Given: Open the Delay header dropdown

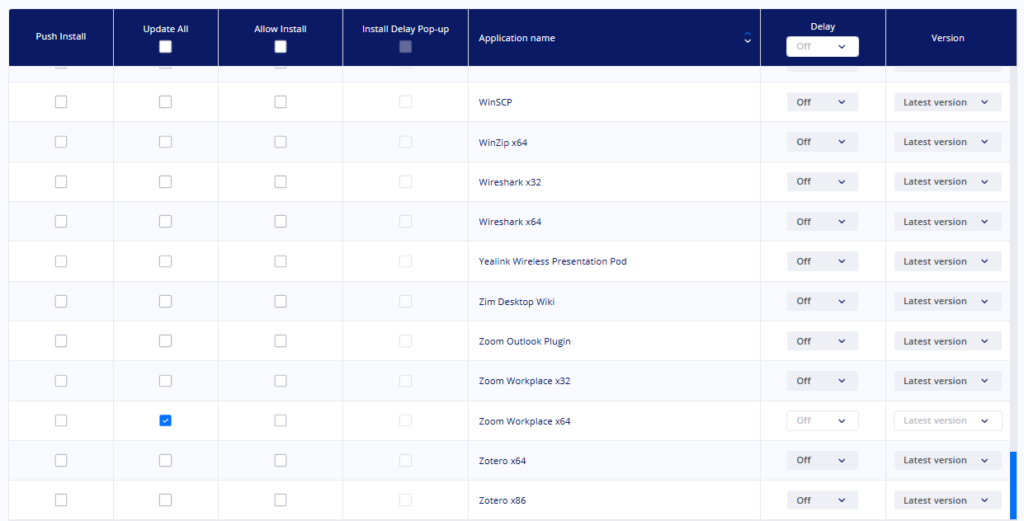Looking at the screenshot, I should 822,46.
